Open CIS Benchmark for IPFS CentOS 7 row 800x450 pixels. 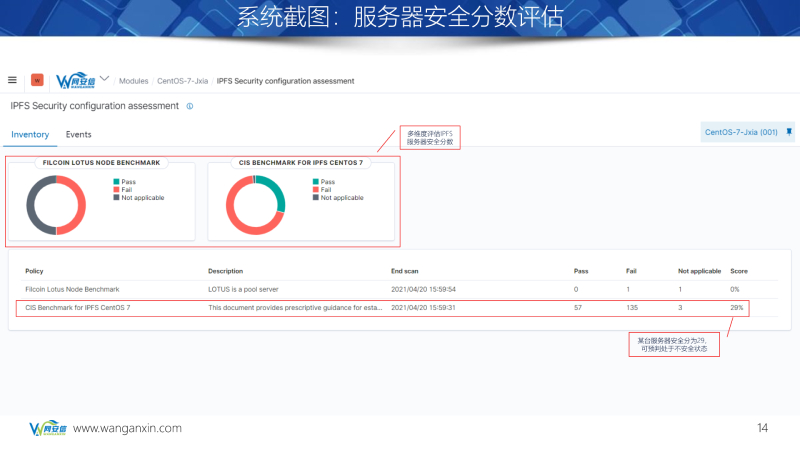click(x=78, y=308)
